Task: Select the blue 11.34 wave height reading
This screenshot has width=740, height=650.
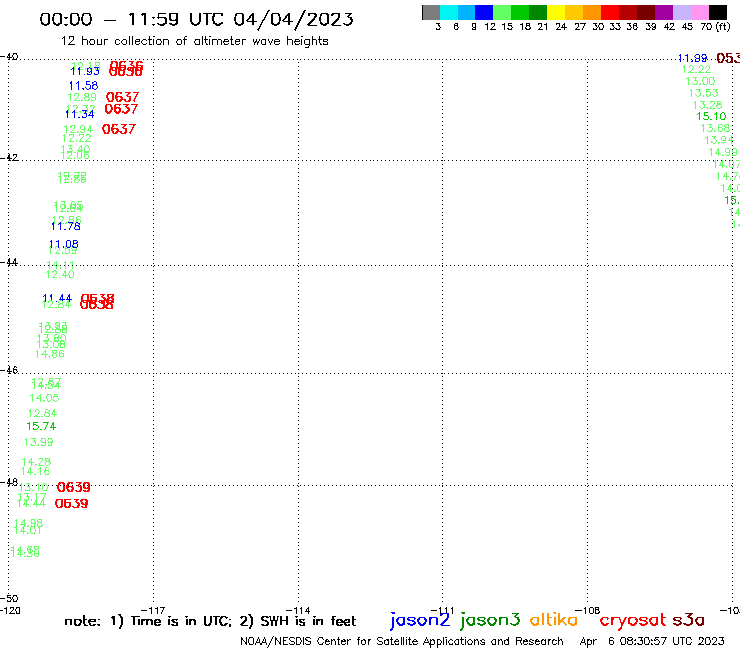Action: click(80, 114)
